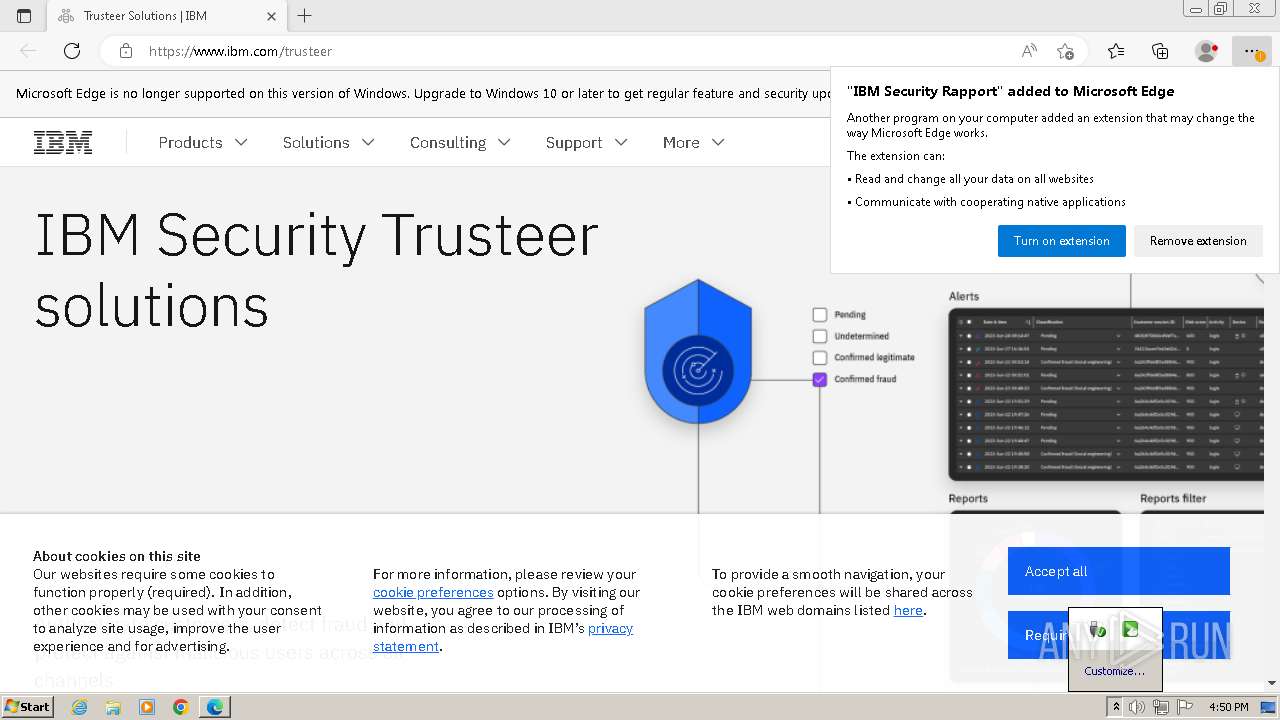Go to IBM homepage via IBM logo
This screenshot has height=720, width=1280.
click(63, 142)
